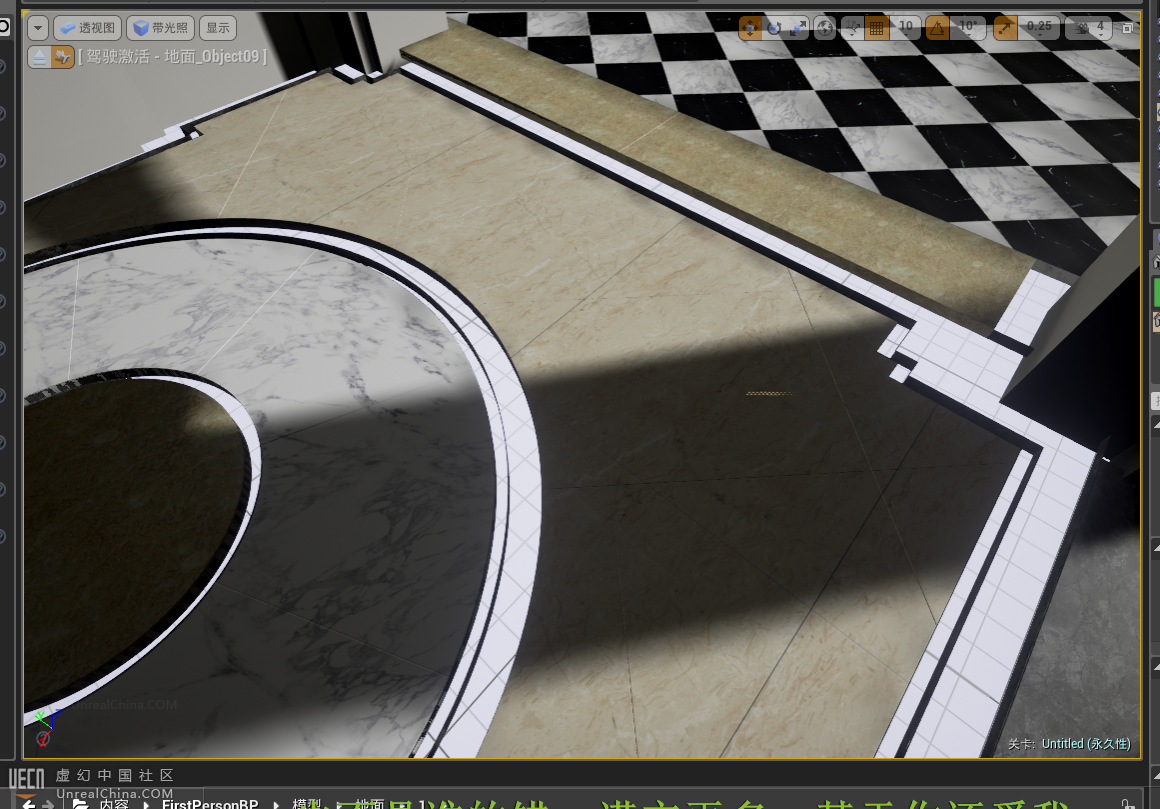1160x809 pixels.
Task: Select the translate move gizmo tool
Action: [x=749, y=28]
